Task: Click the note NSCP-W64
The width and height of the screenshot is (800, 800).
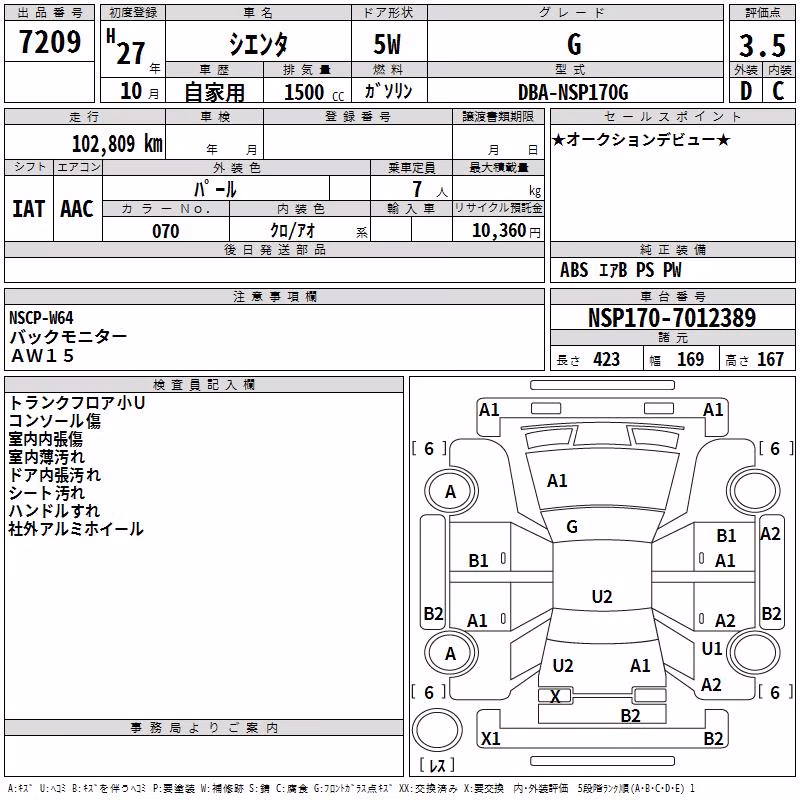Action: [x=41, y=318]
